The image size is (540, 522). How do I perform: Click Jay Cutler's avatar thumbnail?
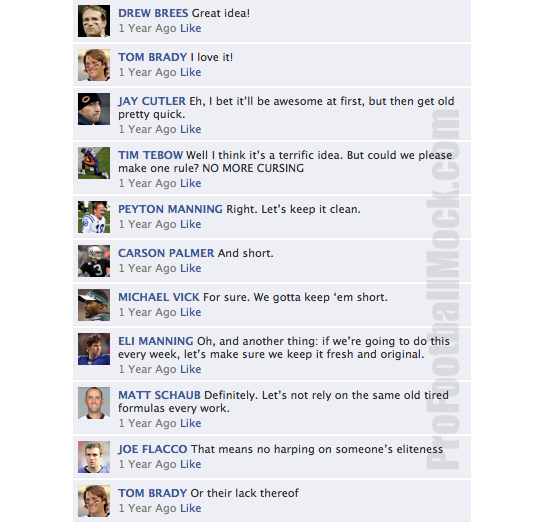pos(94,109)
